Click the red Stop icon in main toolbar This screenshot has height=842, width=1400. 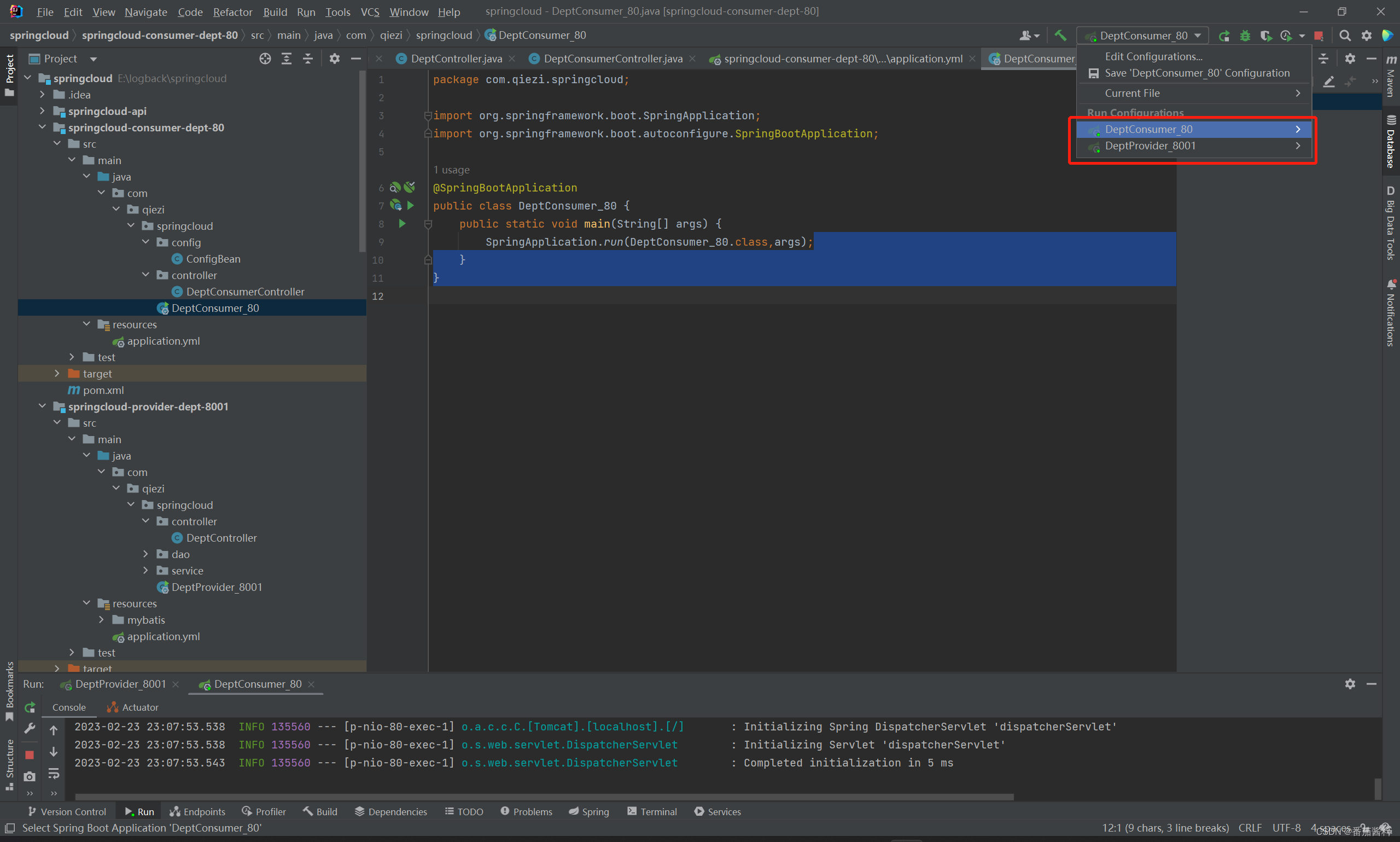tap(1319, 36)
